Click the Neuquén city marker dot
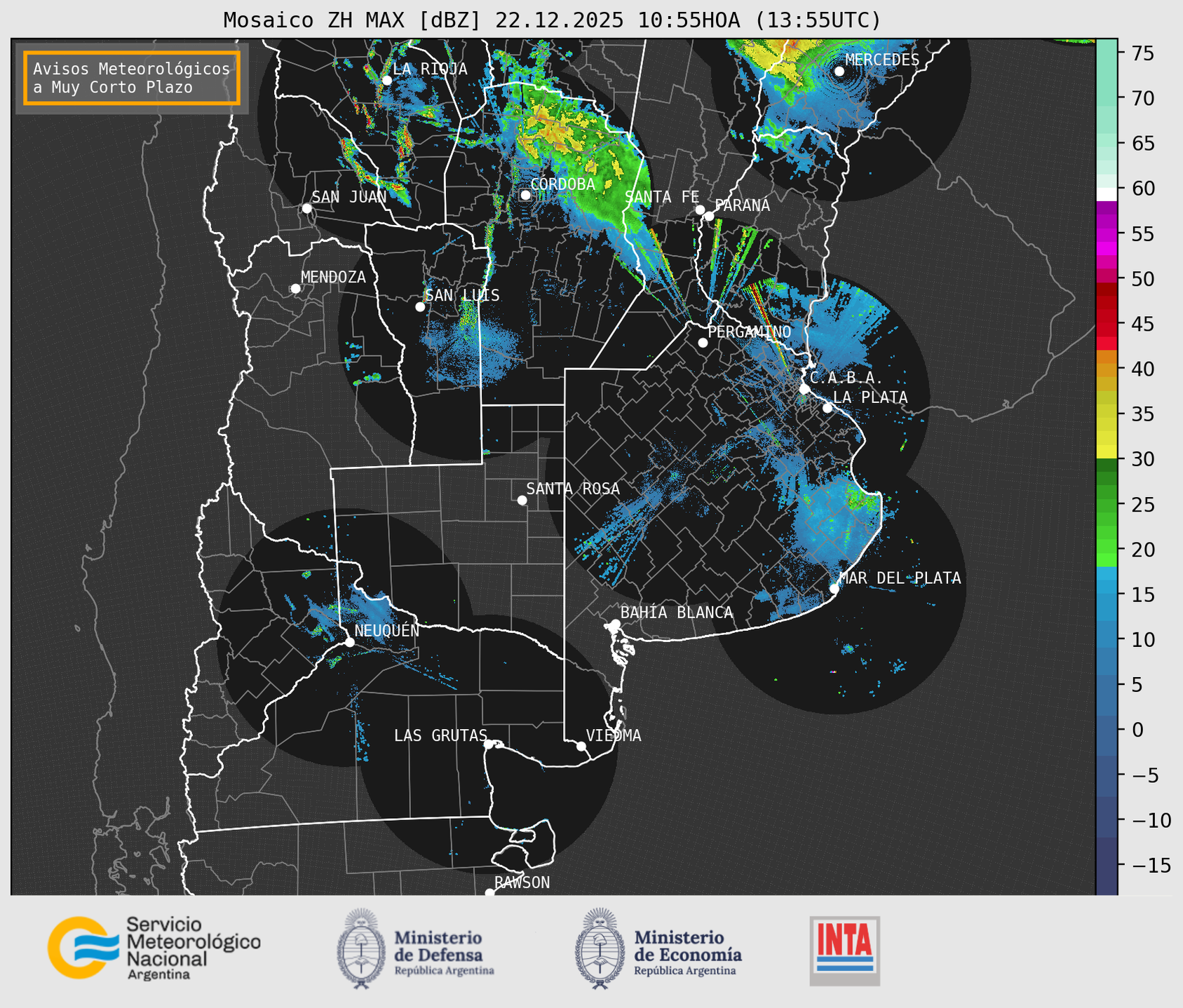1183x1008 pixels. 349,642
